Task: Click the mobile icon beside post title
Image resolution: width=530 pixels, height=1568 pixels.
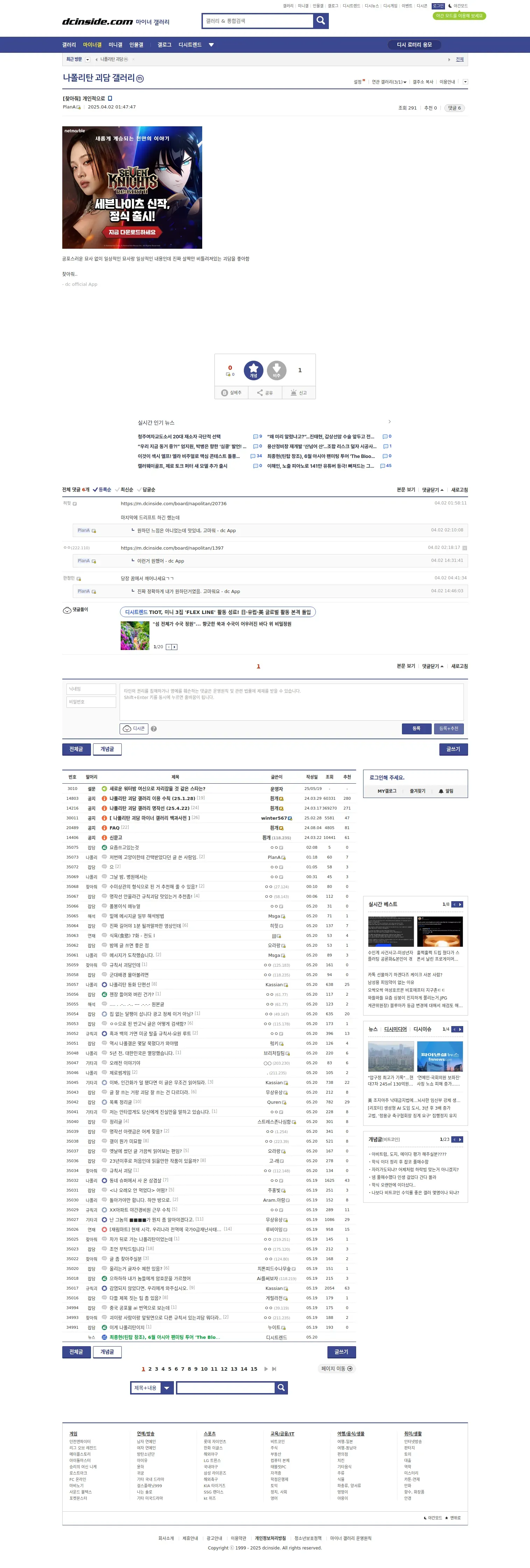Action: click(x=110, y=98)
